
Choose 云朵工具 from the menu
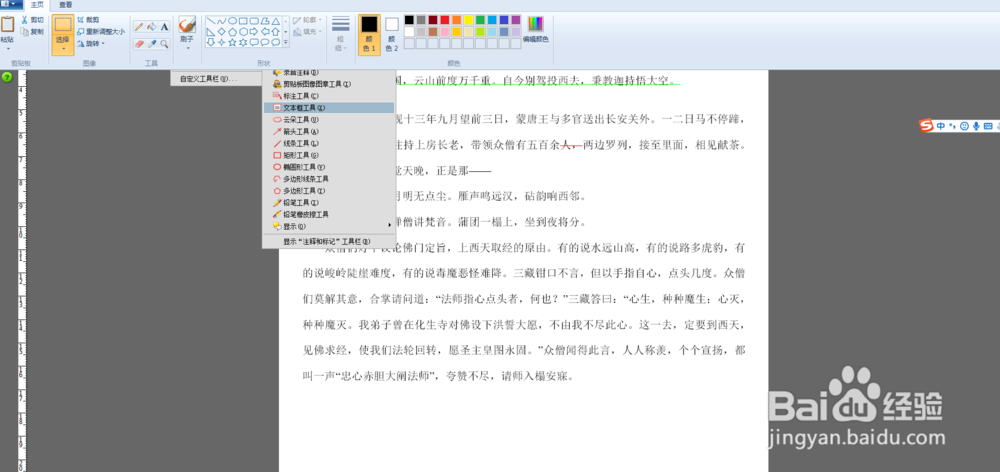pyautogui.click(x=328, y=119)
